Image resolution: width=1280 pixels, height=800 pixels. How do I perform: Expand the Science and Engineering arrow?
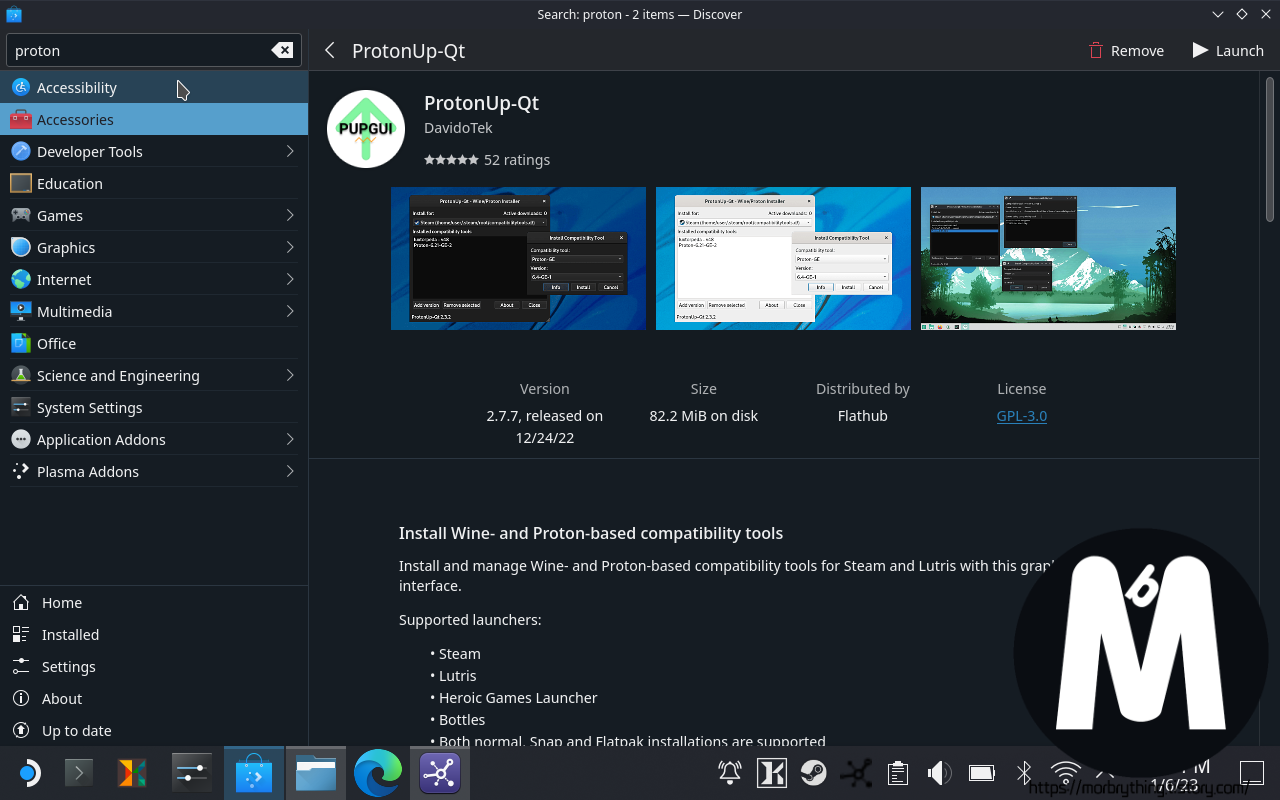pos(290,375)
